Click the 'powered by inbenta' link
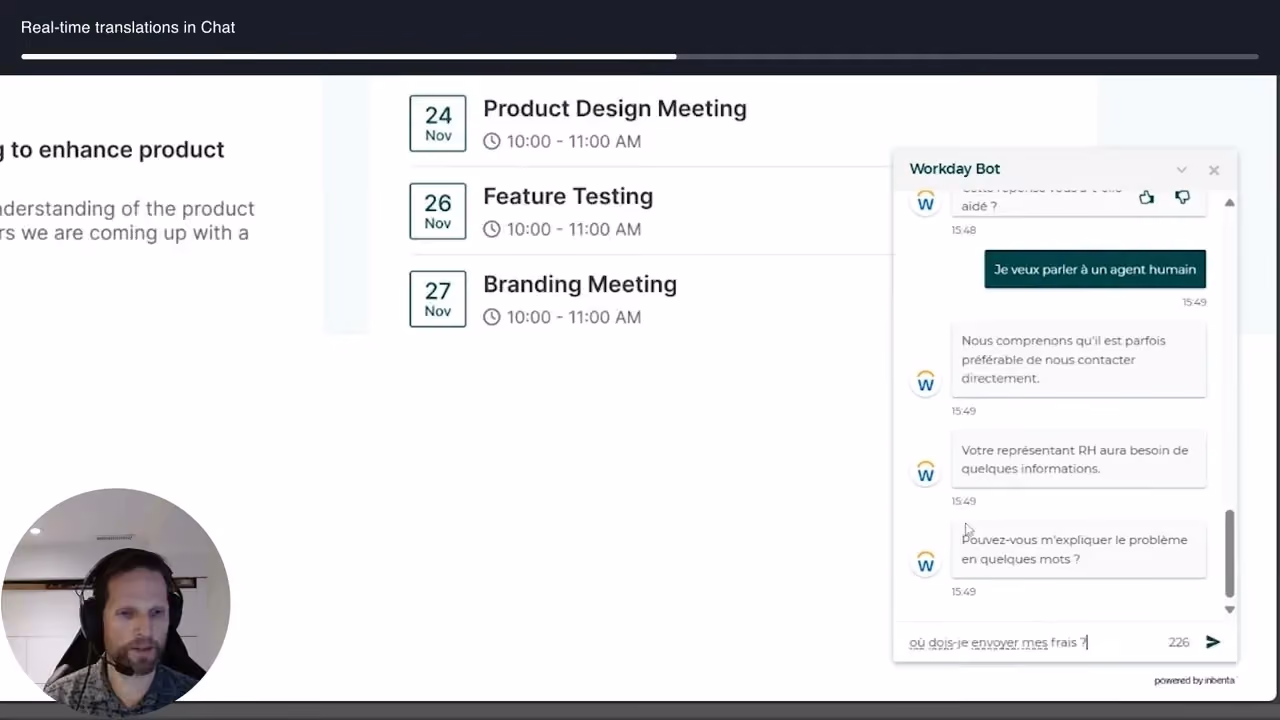 click(1194, 680)
